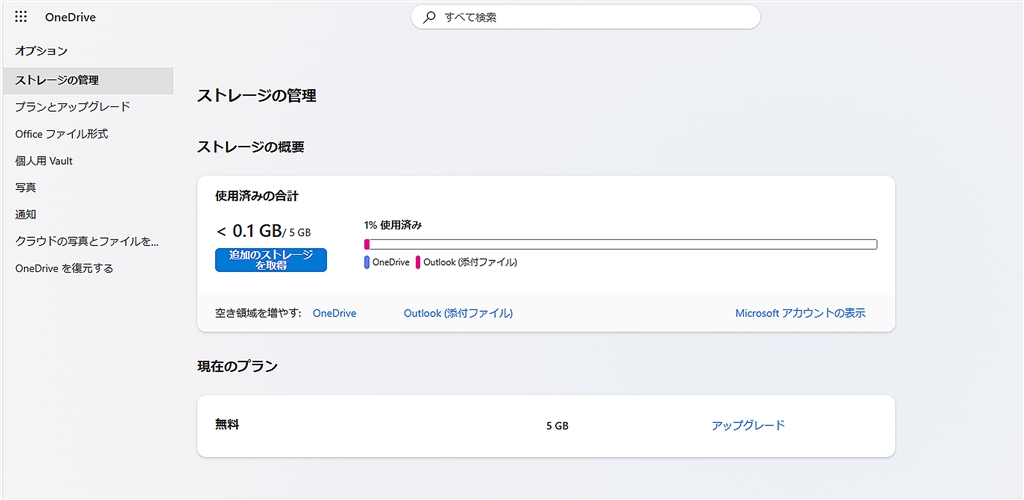Image resolution: width=1024 pixels, height=500 pixels.
Task: Open 個人用 Vault options
Action: tap(44, 161)
